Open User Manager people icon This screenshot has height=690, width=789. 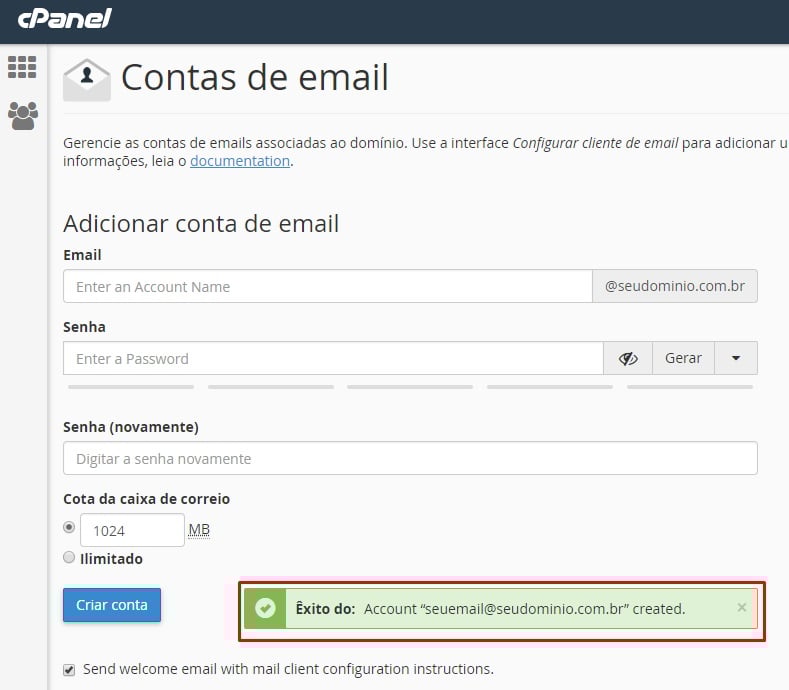23,116
